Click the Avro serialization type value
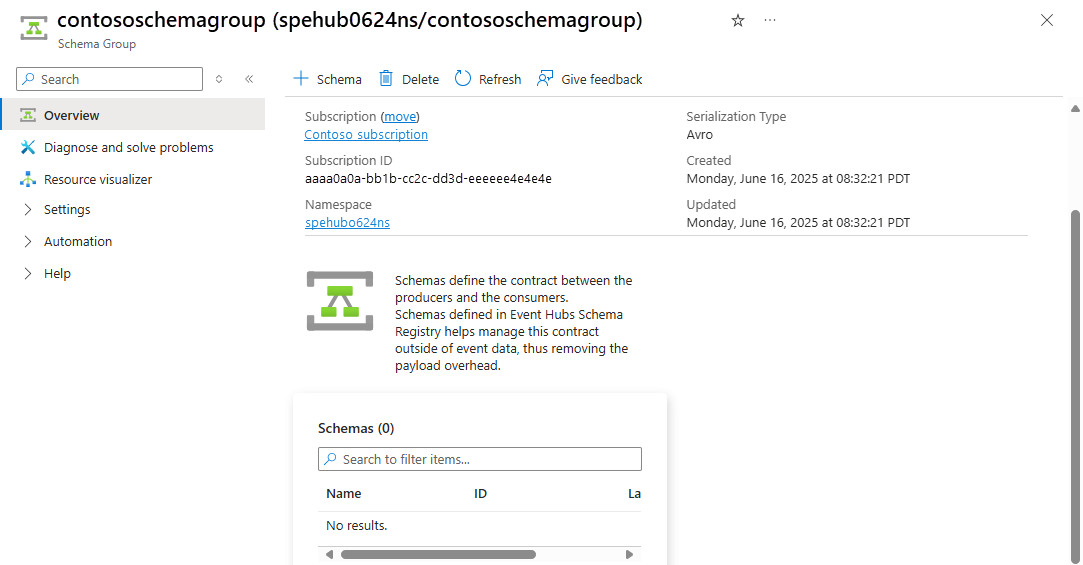 [x=700, y=135]
